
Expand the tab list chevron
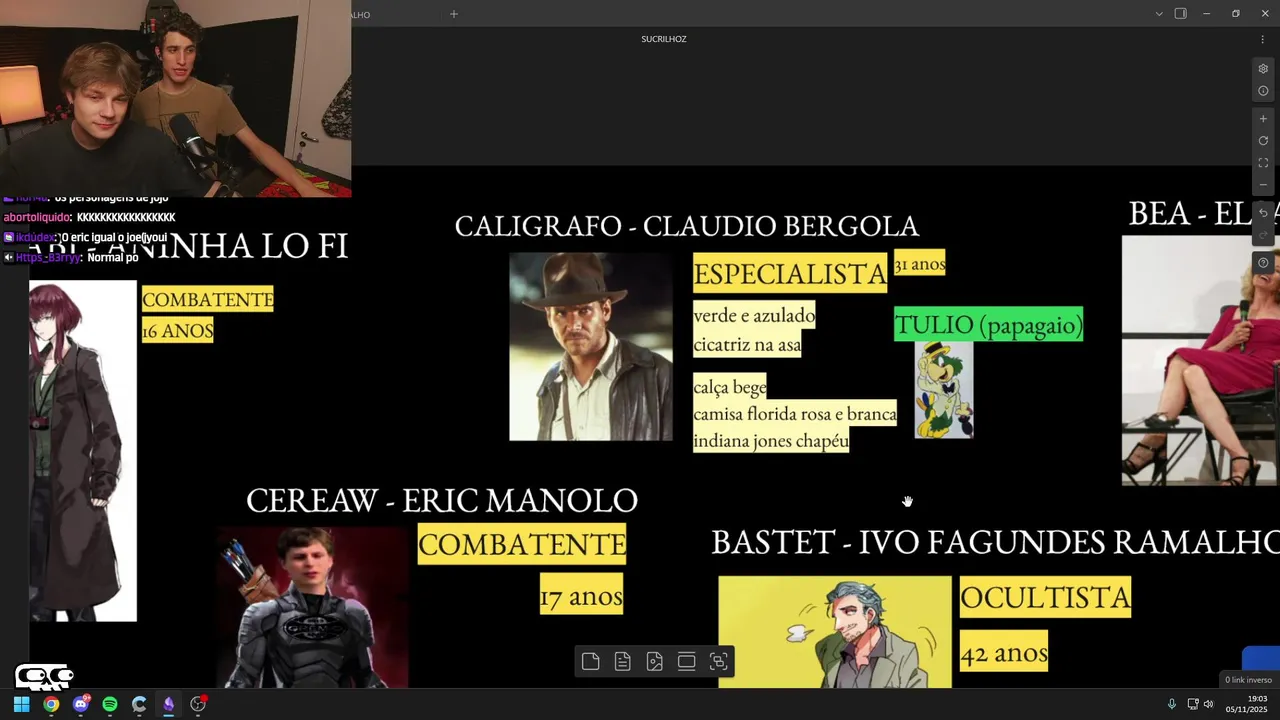click(x=1159, y=14)
